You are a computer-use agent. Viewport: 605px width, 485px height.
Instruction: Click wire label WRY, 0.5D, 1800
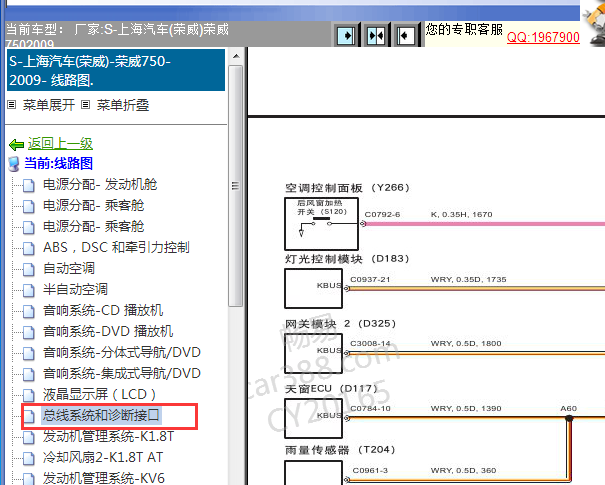pyautogui.click(x=466, y=343)
